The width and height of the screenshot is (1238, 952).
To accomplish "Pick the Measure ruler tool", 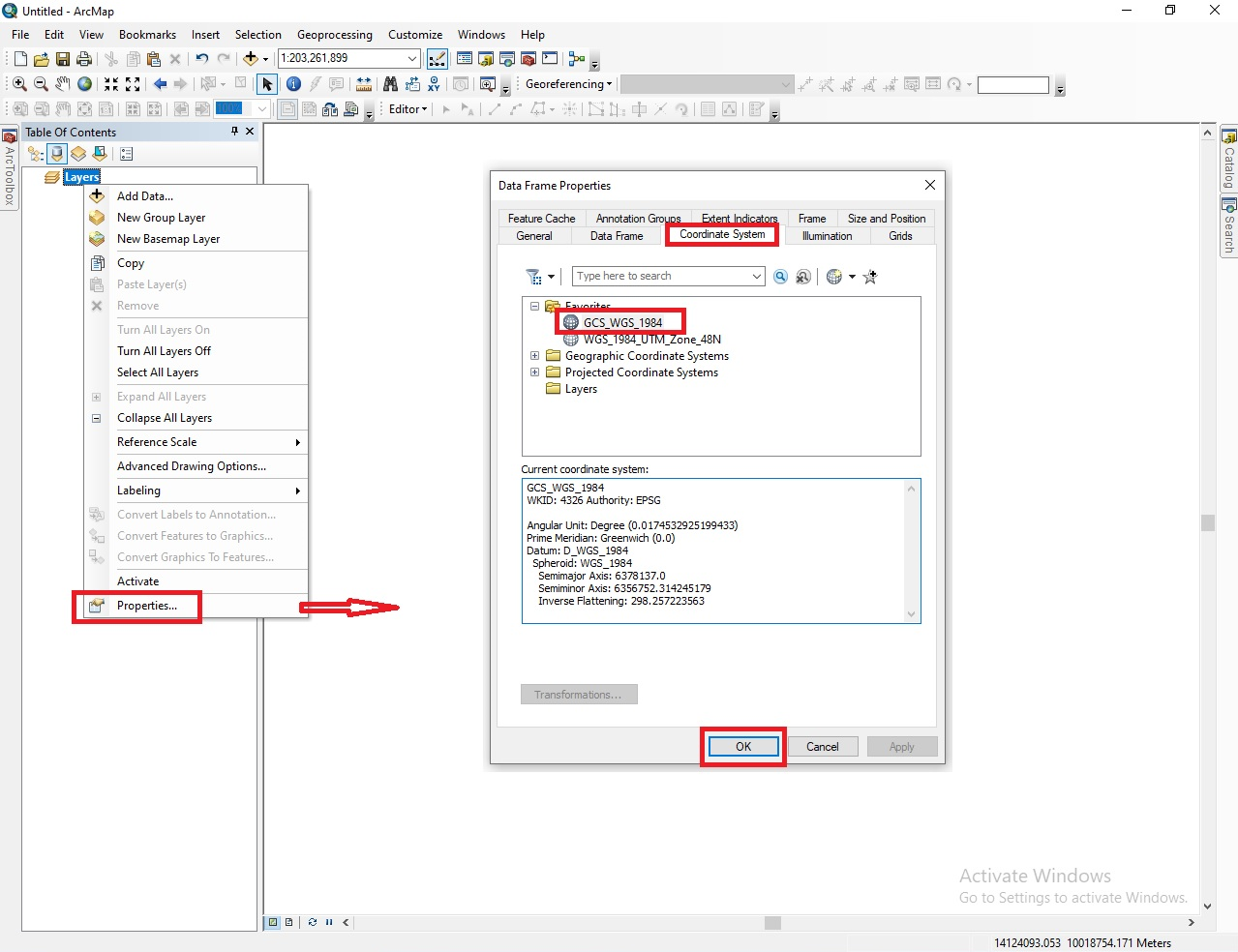I will coord(364,84).
